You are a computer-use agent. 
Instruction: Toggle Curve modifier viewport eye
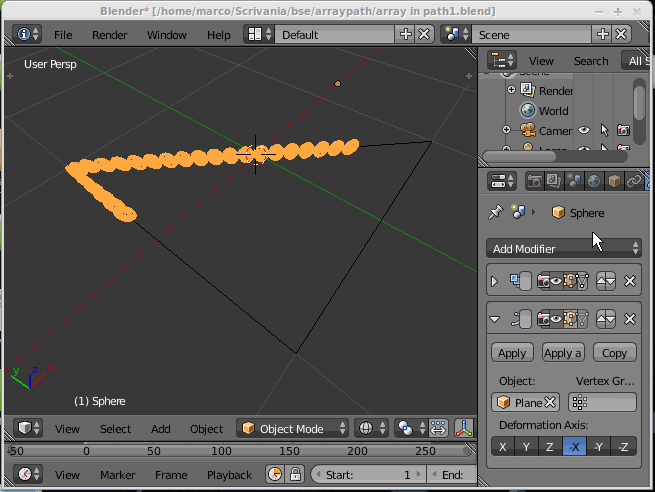[556, 319]
